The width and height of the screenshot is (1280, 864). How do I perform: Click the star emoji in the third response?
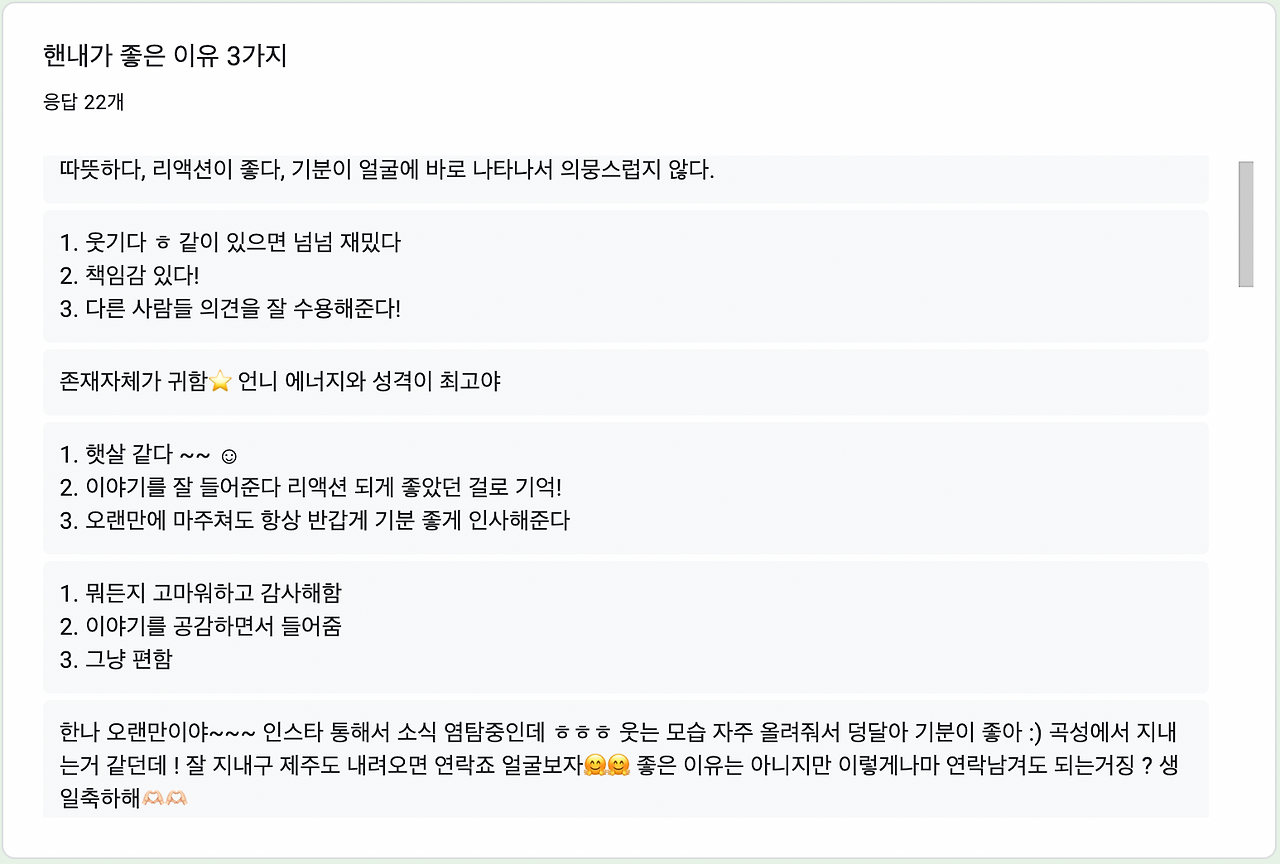tap(219, 381)
